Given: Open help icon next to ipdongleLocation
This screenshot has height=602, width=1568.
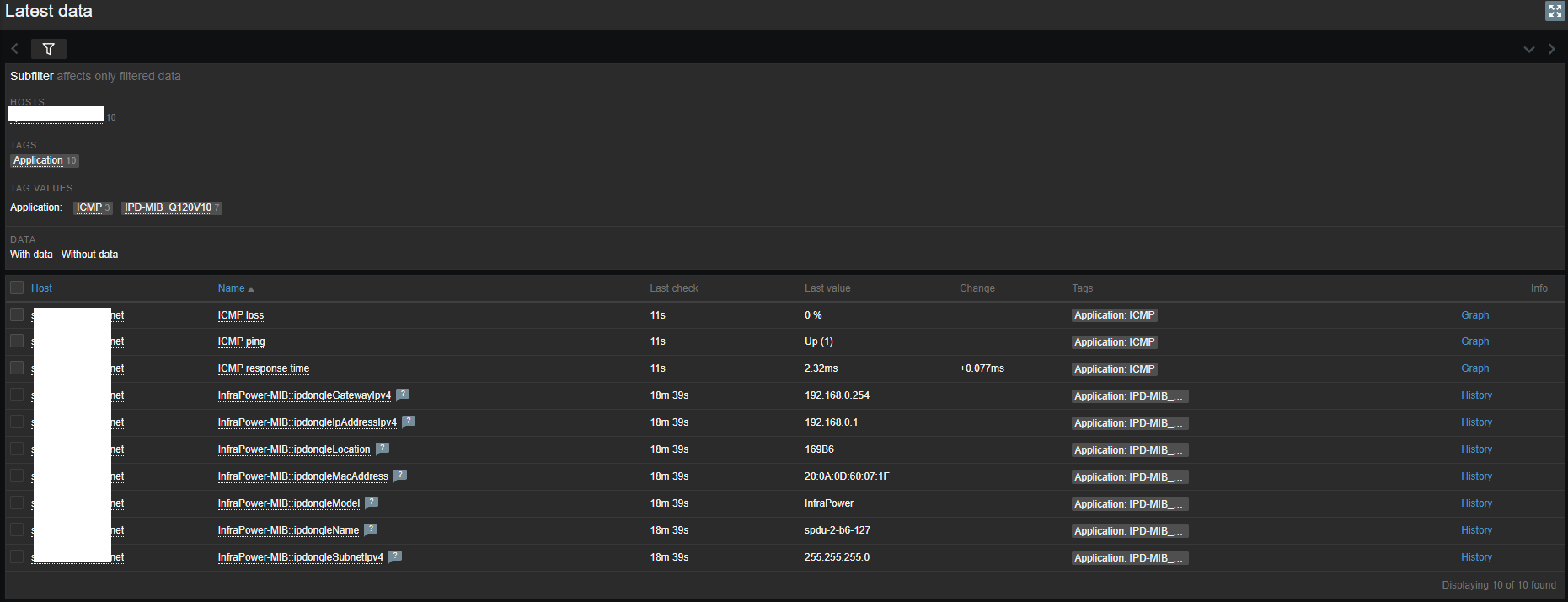Looking at the screenshot, I should pyautogui.click(x=383, y=449).
